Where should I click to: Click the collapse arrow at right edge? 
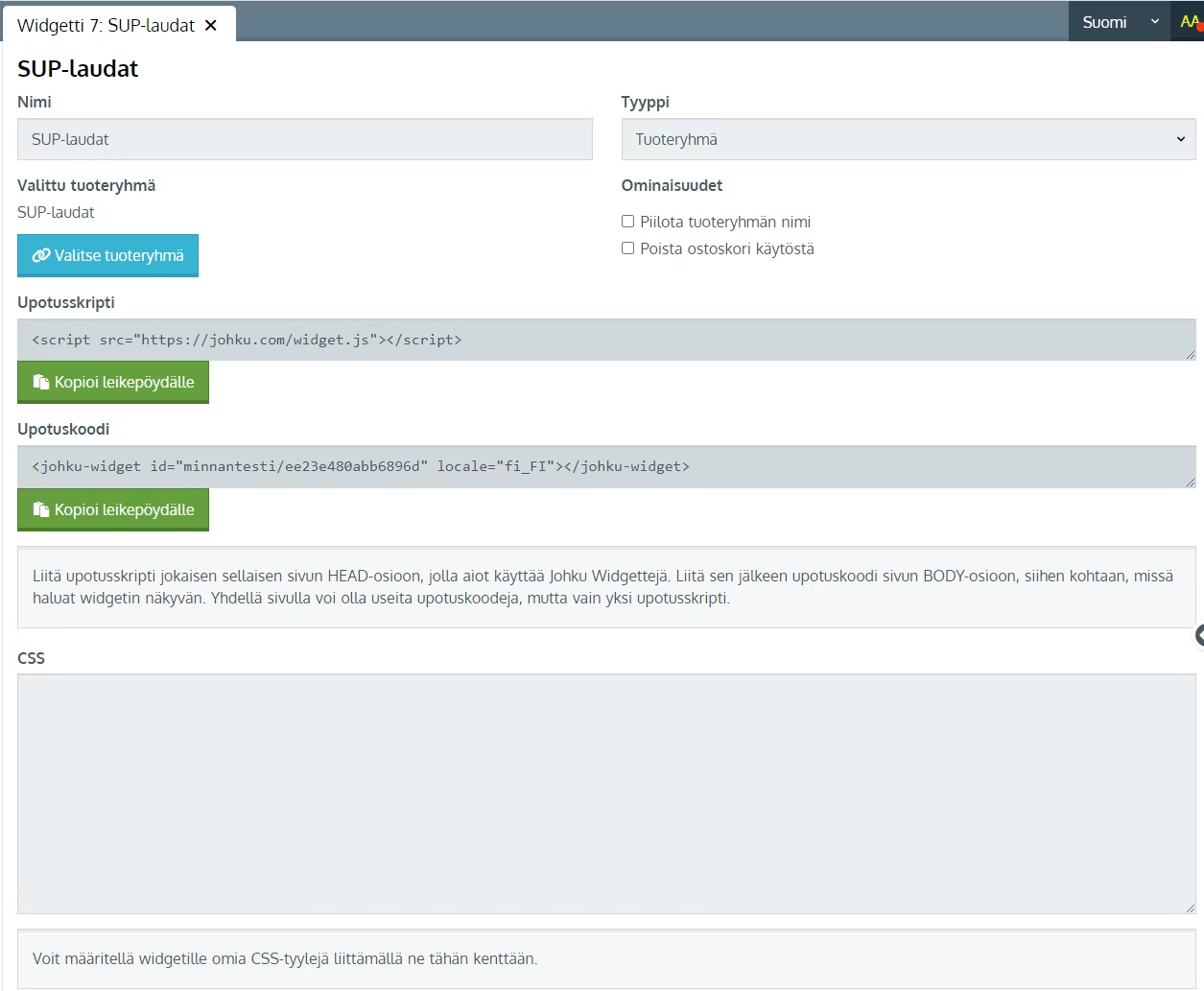click(1199, 635)
